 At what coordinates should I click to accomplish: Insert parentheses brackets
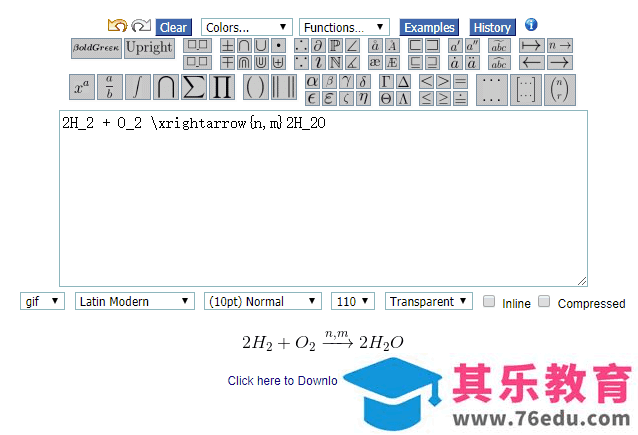(x=256, y=87)
